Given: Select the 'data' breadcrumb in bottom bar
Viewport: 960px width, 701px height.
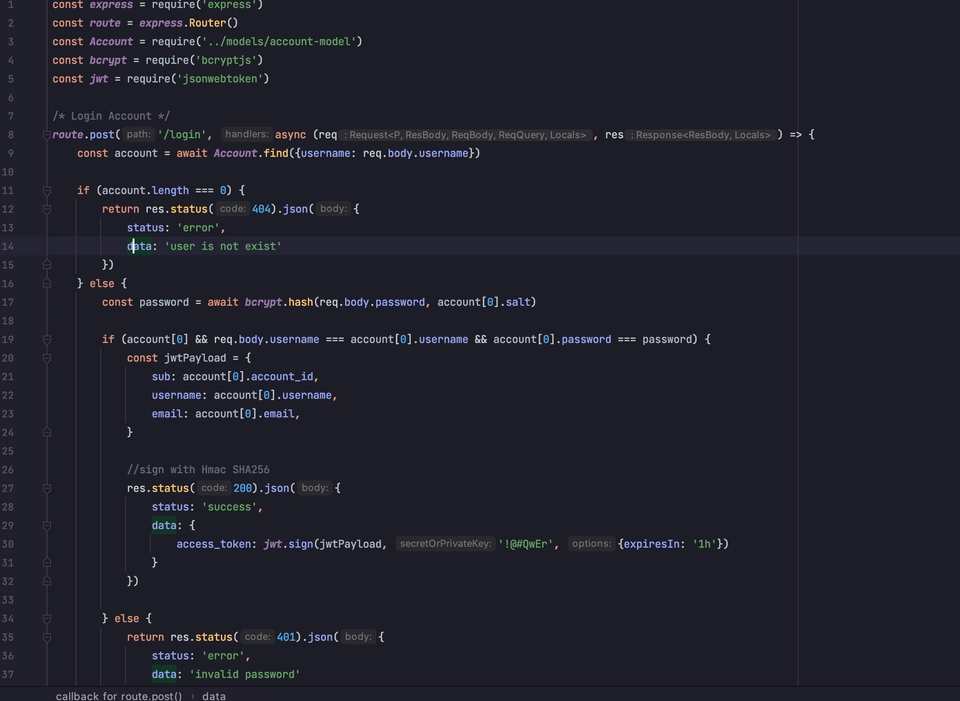Looking at the screenshot, I should [214, 696].
